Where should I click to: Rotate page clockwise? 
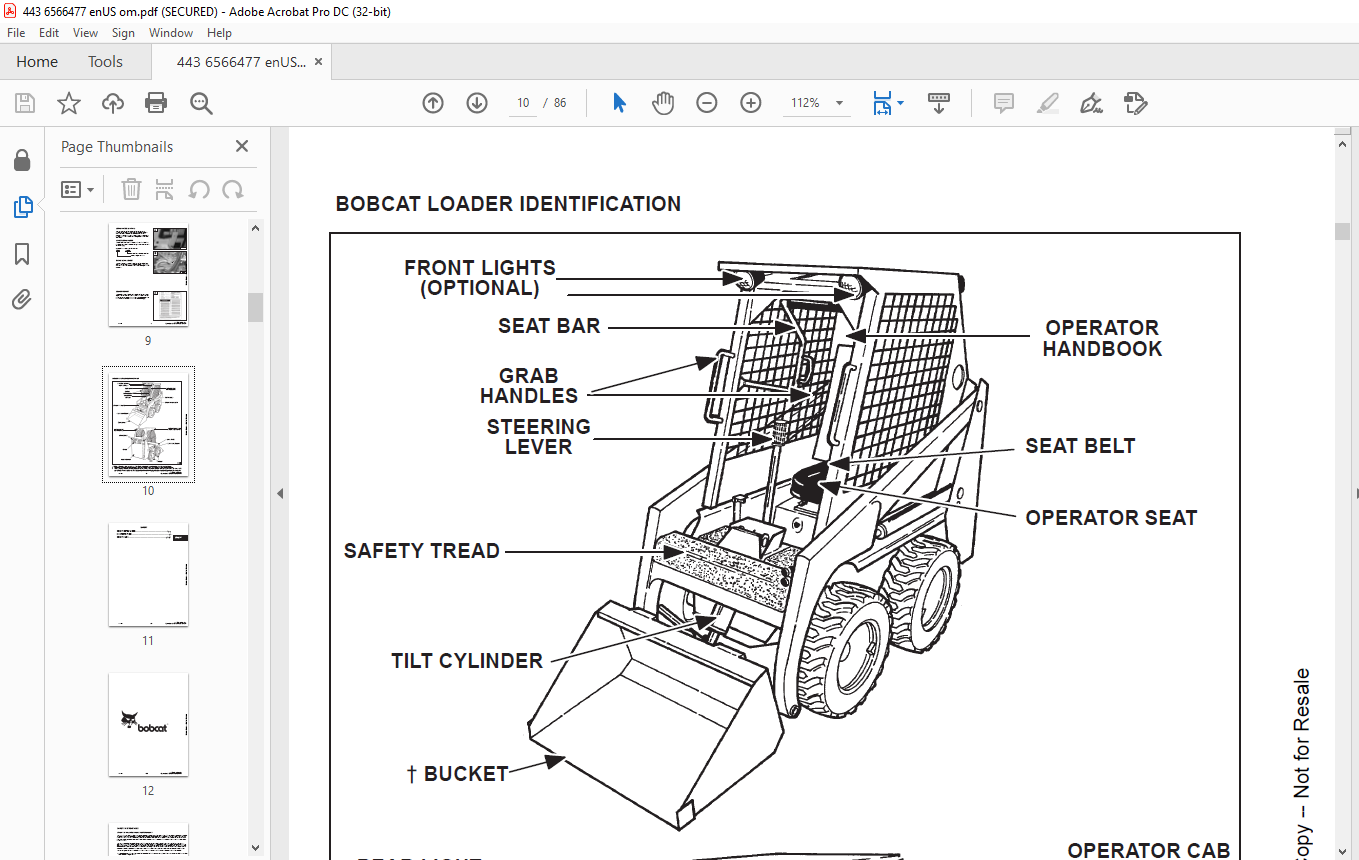point(233,189)
